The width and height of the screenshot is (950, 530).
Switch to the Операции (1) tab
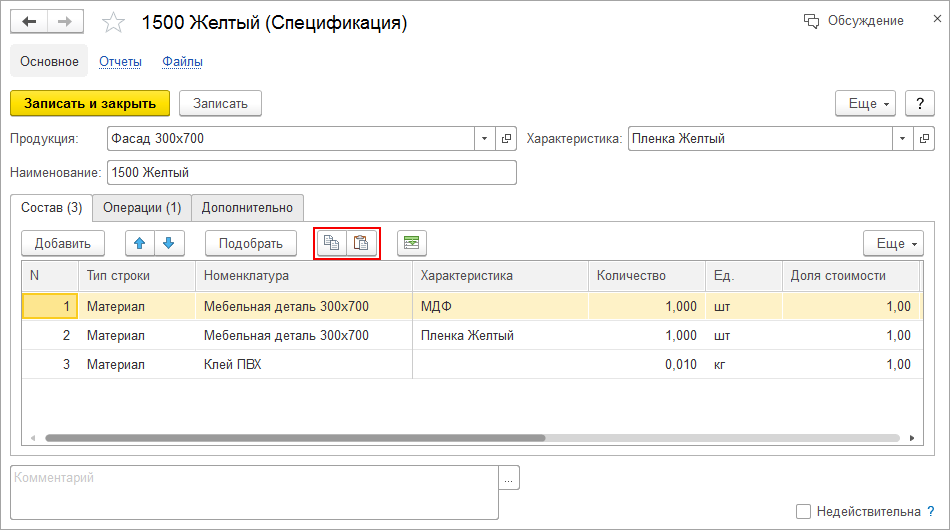pos(141,208)
